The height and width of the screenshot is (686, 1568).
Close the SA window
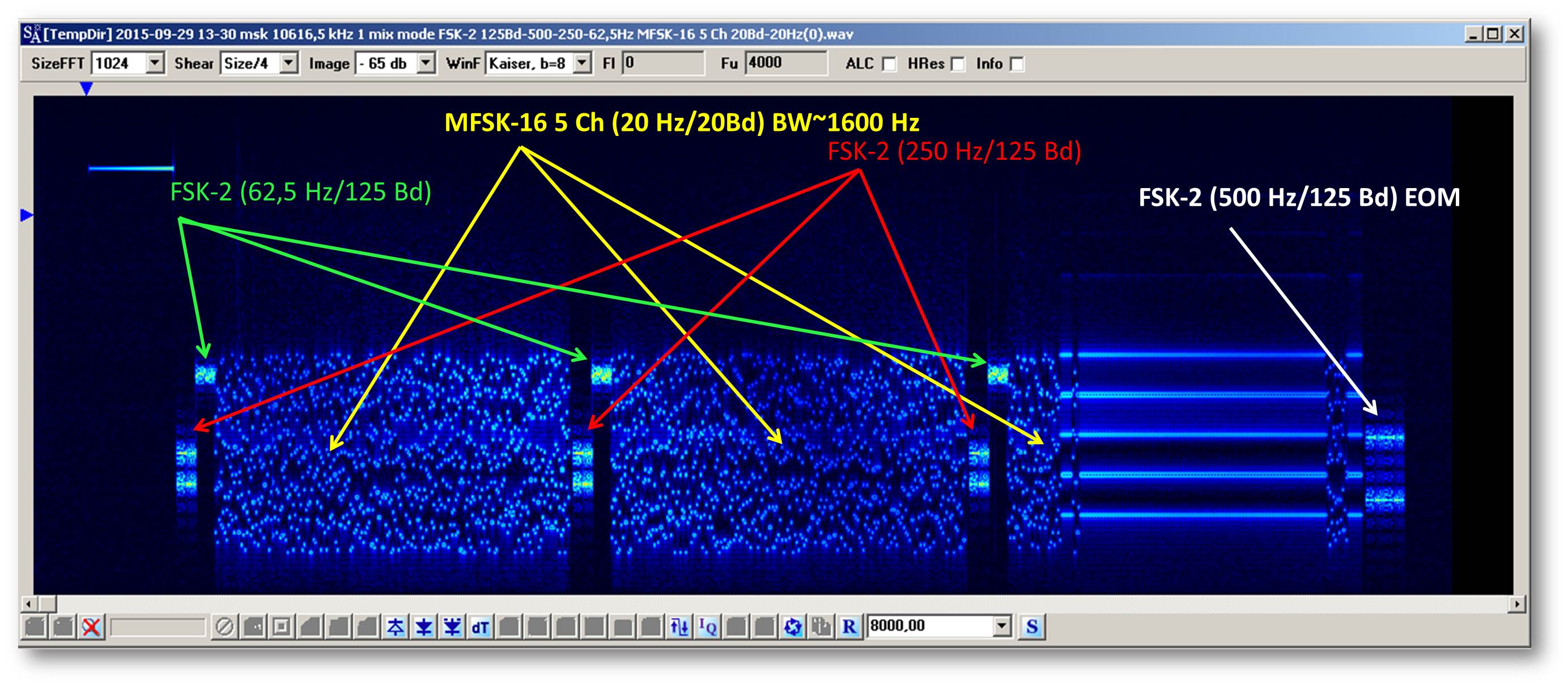click(1514, 34)
